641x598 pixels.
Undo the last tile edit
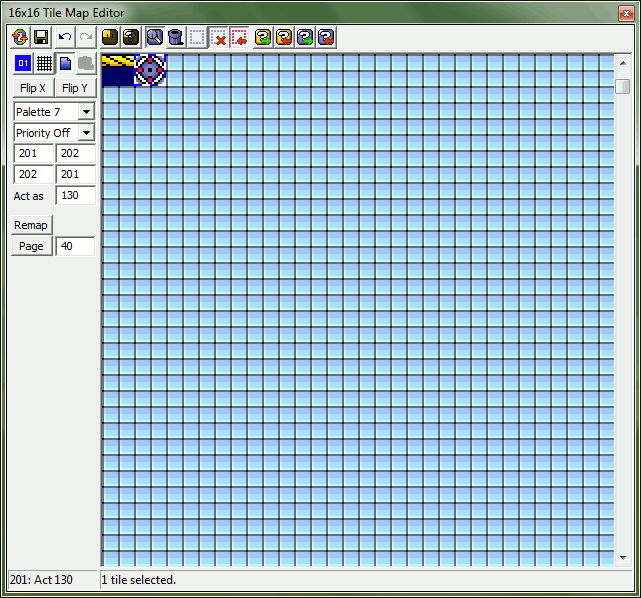pos(65,38)
